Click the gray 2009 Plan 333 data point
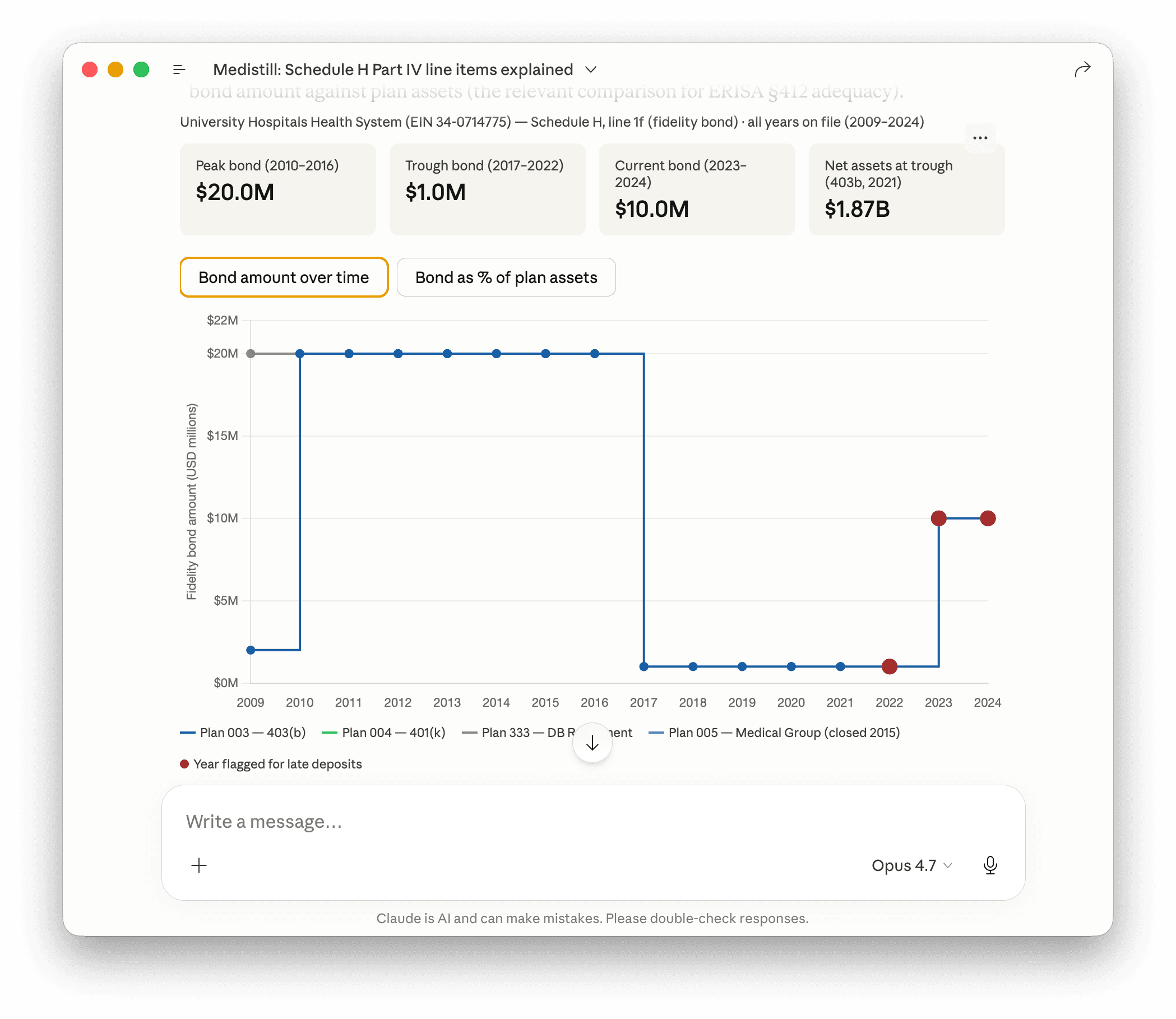 250,354
